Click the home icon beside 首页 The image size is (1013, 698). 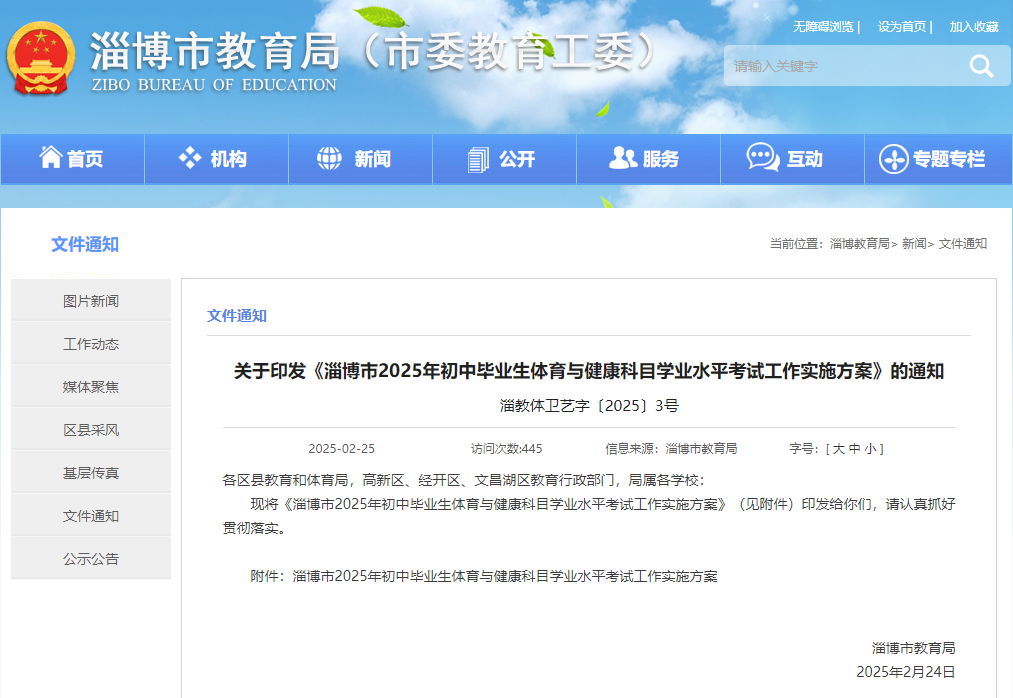click(x=50, y=158)
